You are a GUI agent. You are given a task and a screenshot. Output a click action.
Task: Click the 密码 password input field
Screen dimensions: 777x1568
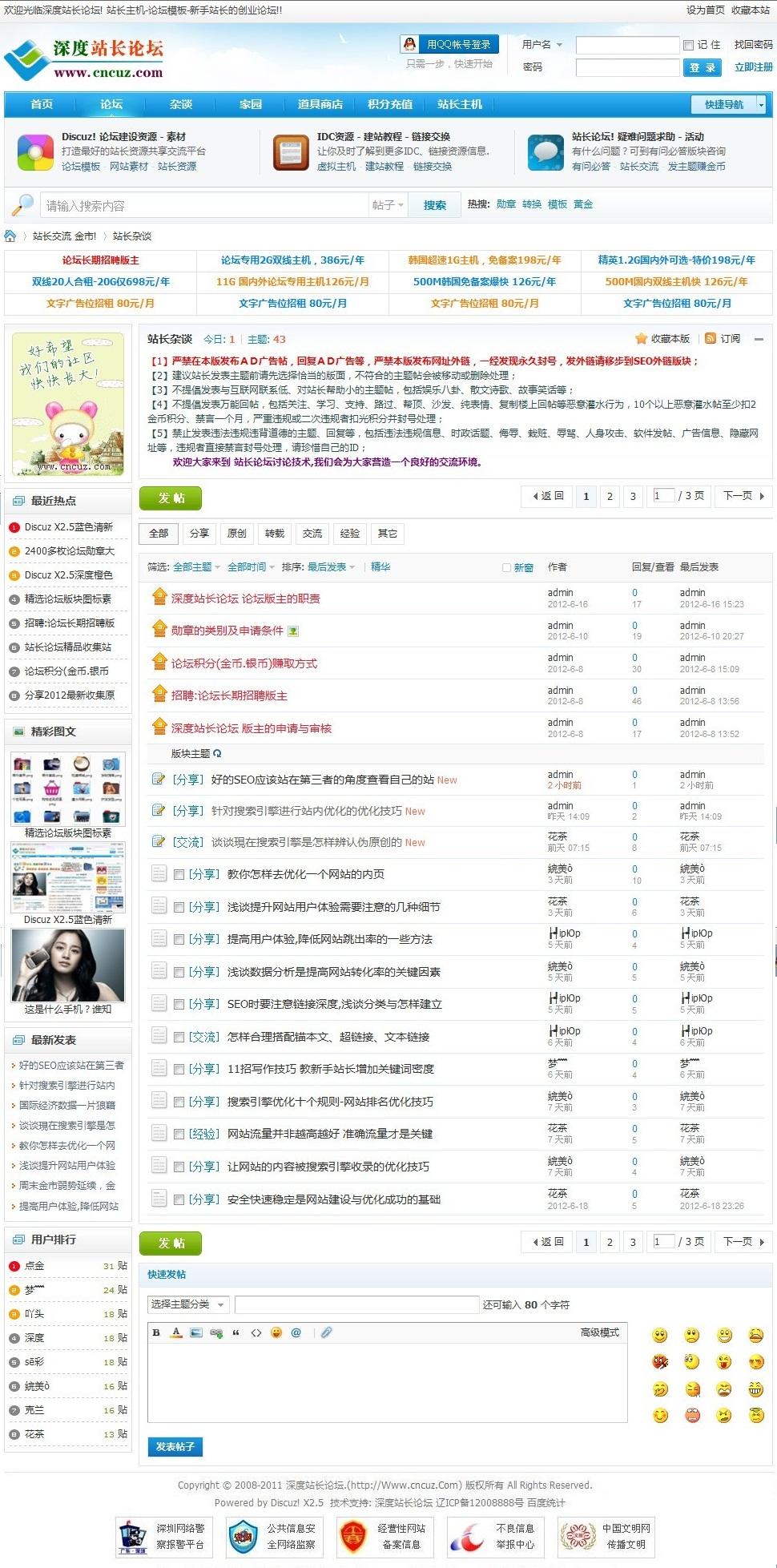627,68
